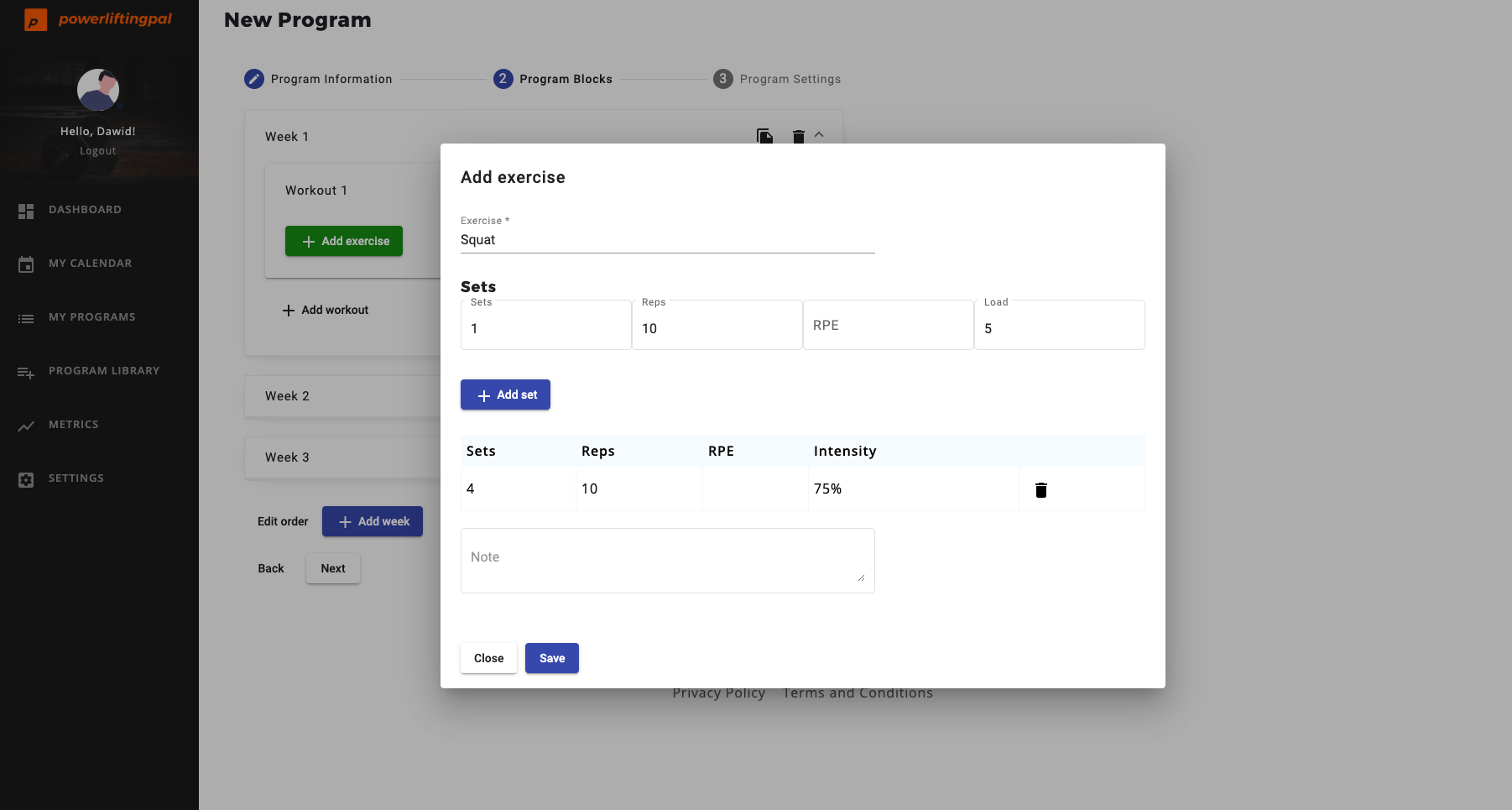This screenshot has height=810, width=1512.
Task: Focus the Exercise field containing Squat
Action: point(668,240)
